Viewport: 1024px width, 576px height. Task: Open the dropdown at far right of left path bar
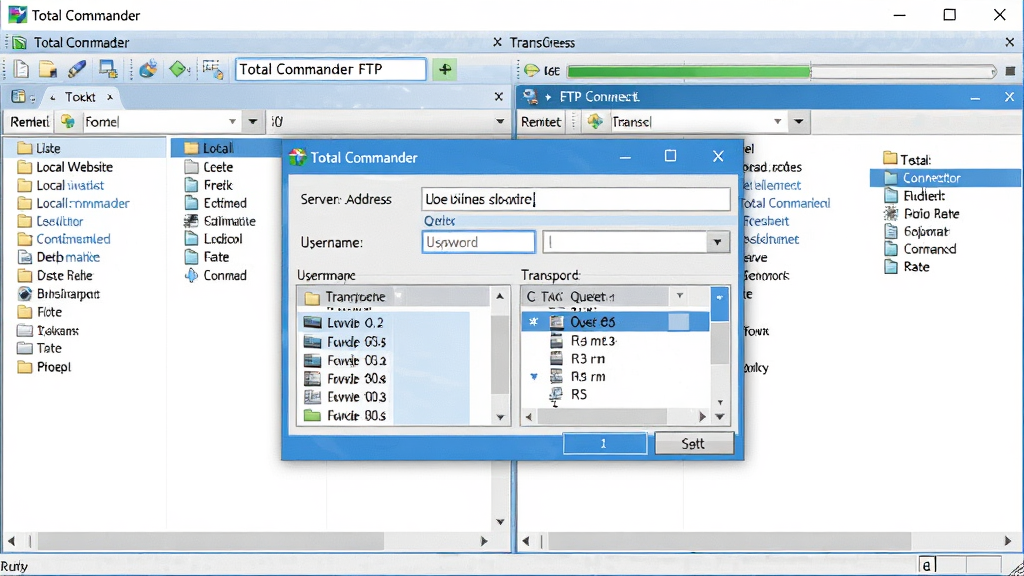[x=500, y=121]
